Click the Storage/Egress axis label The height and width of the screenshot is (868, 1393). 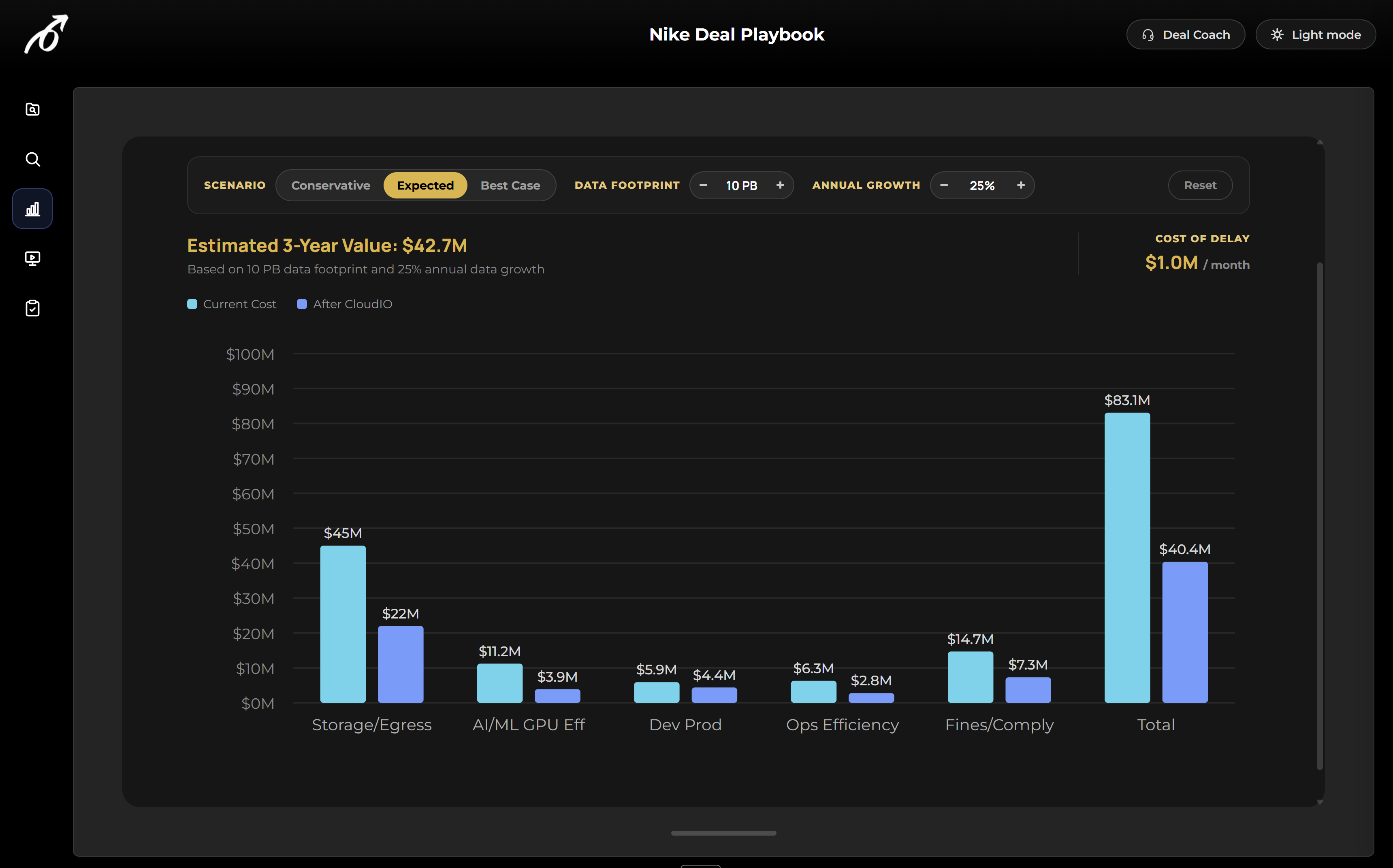[x=371, y=725]
